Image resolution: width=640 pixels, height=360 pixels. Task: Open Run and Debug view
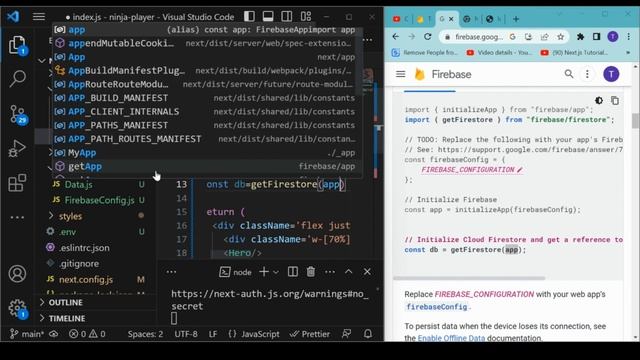(x=17, y=148)
